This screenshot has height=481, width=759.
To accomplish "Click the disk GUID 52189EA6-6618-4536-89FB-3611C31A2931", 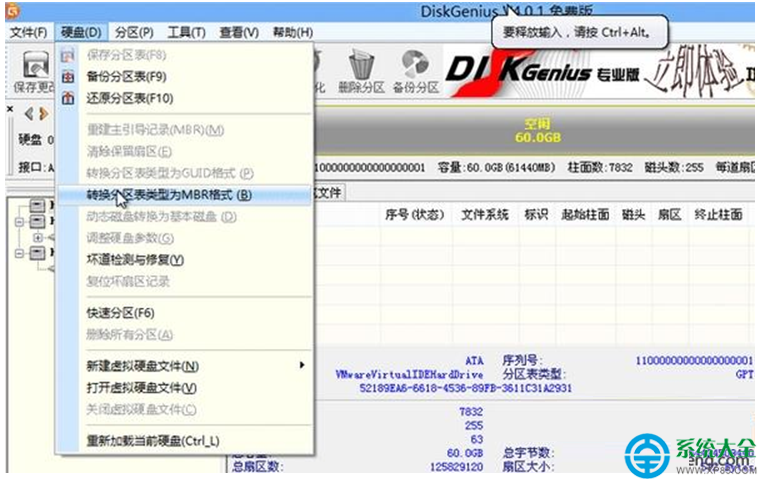I will pyautogui.click(x=466, y=388).
